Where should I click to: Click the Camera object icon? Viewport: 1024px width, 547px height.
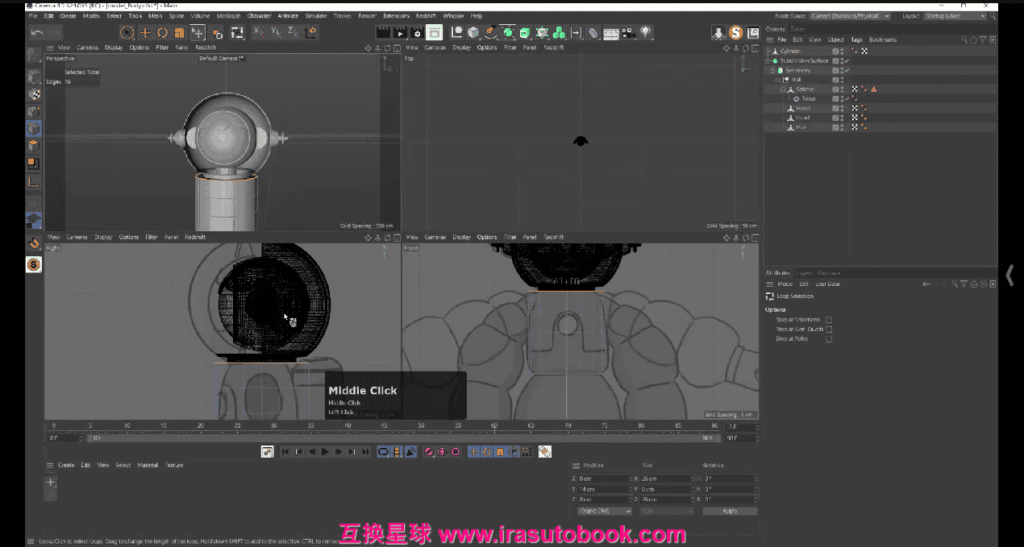point(628,33)
